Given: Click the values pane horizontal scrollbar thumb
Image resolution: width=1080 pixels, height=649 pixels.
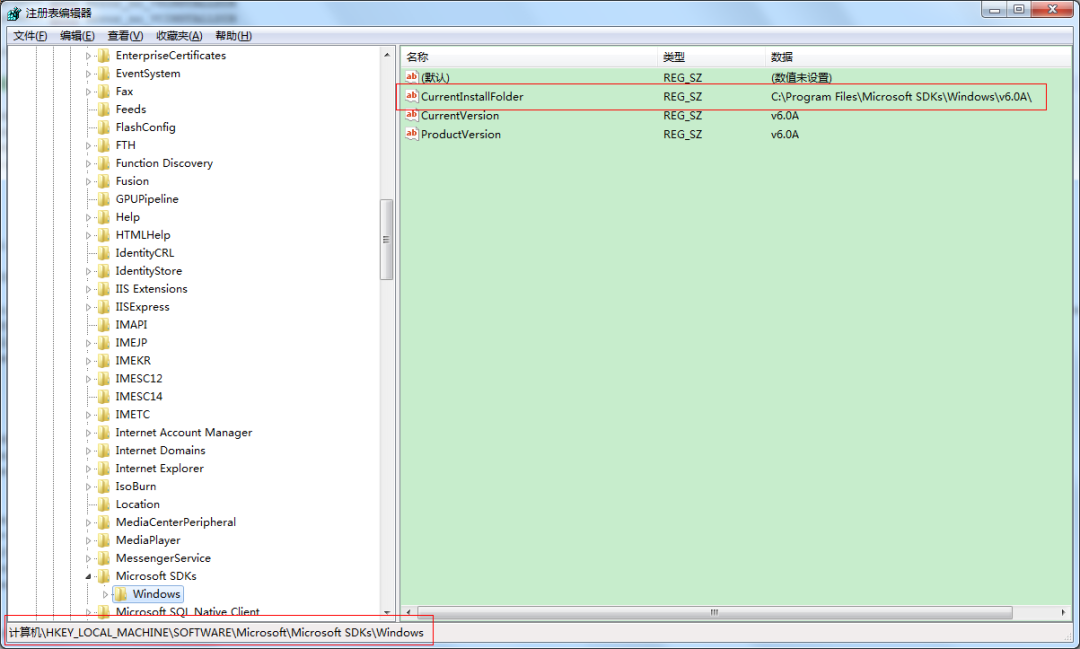Looking at the screenshot, I should pyautogui.click(x=714, y=612).
